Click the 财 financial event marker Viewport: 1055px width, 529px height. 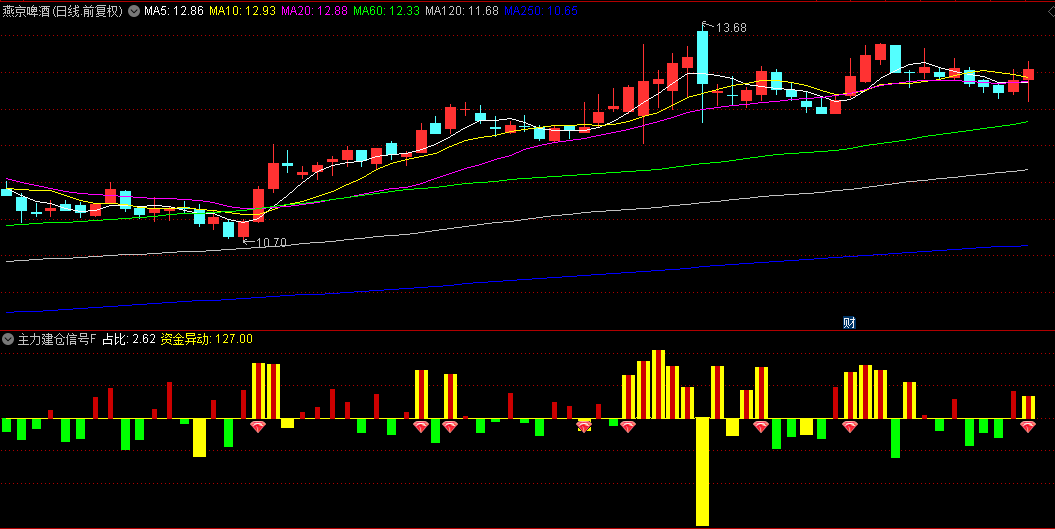coord(849,323)
